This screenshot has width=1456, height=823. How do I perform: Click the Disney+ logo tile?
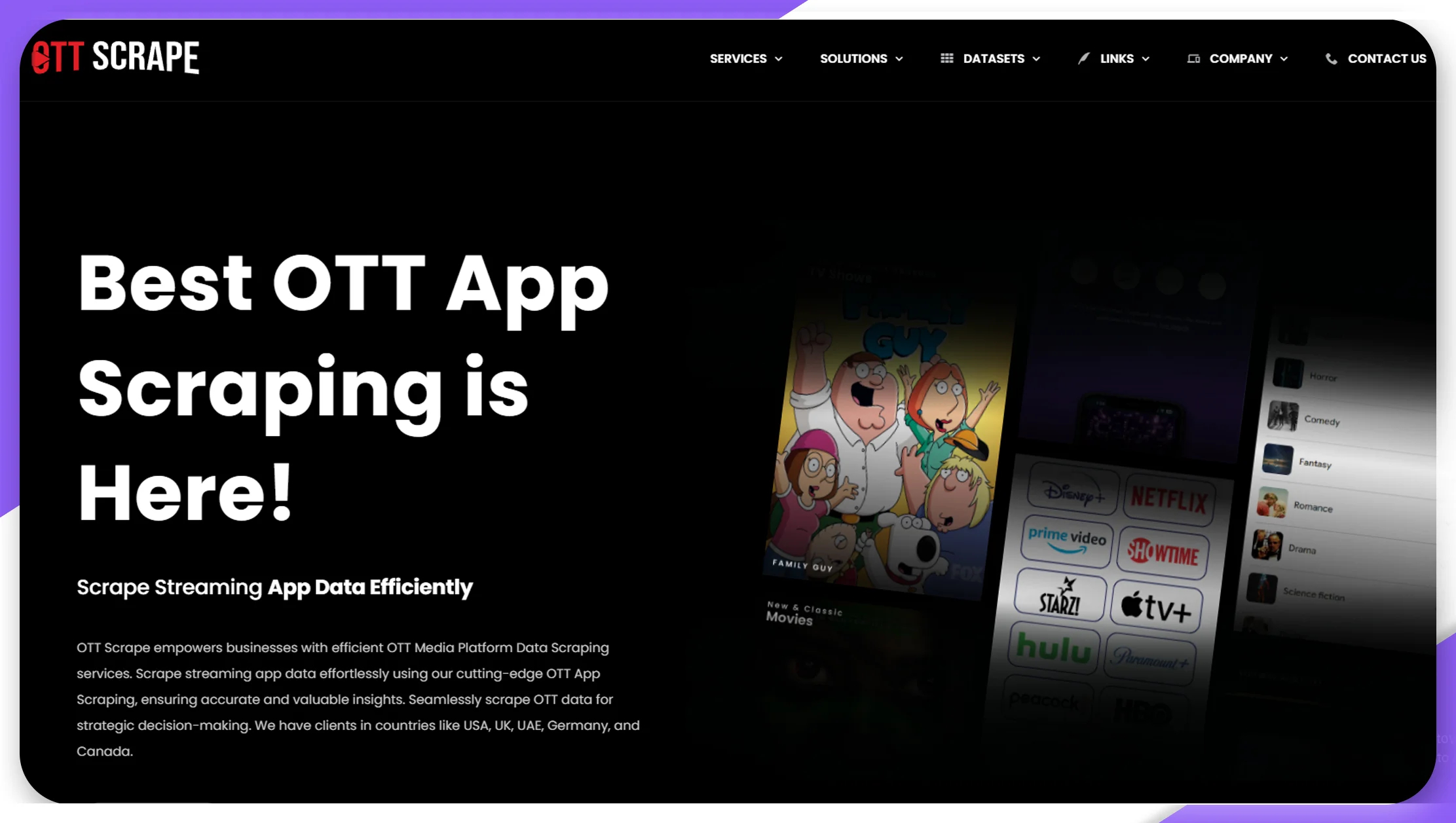click(1074, 490)
